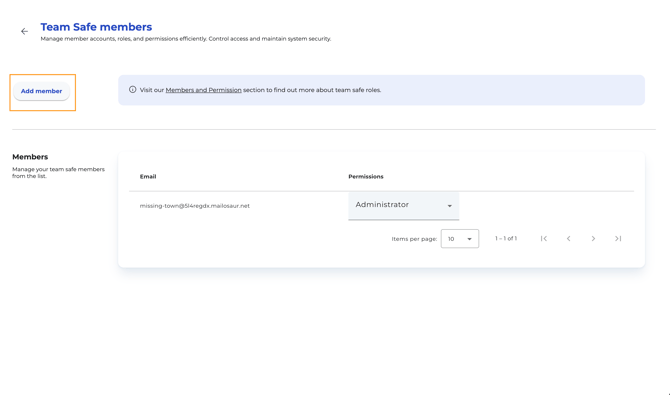Go to the previous page
Screen dimensions: 670x395
pos(568,239)
